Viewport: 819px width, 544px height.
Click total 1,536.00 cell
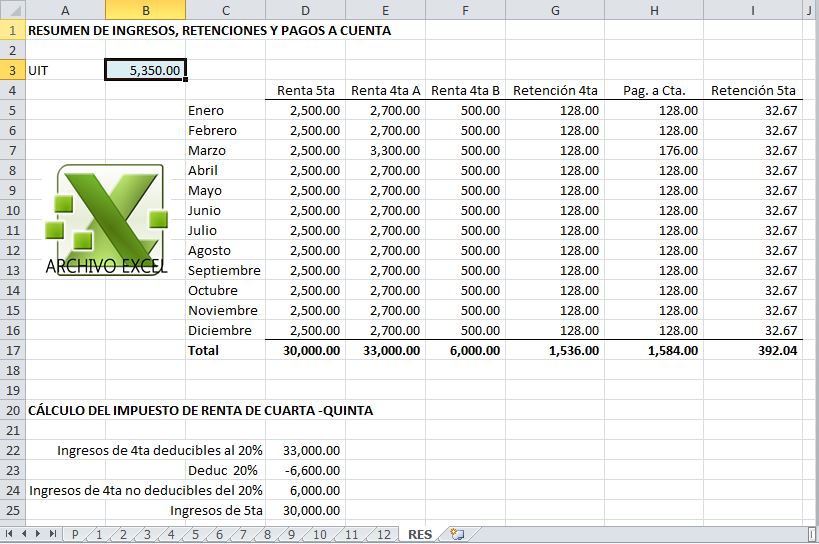(555, 350)
